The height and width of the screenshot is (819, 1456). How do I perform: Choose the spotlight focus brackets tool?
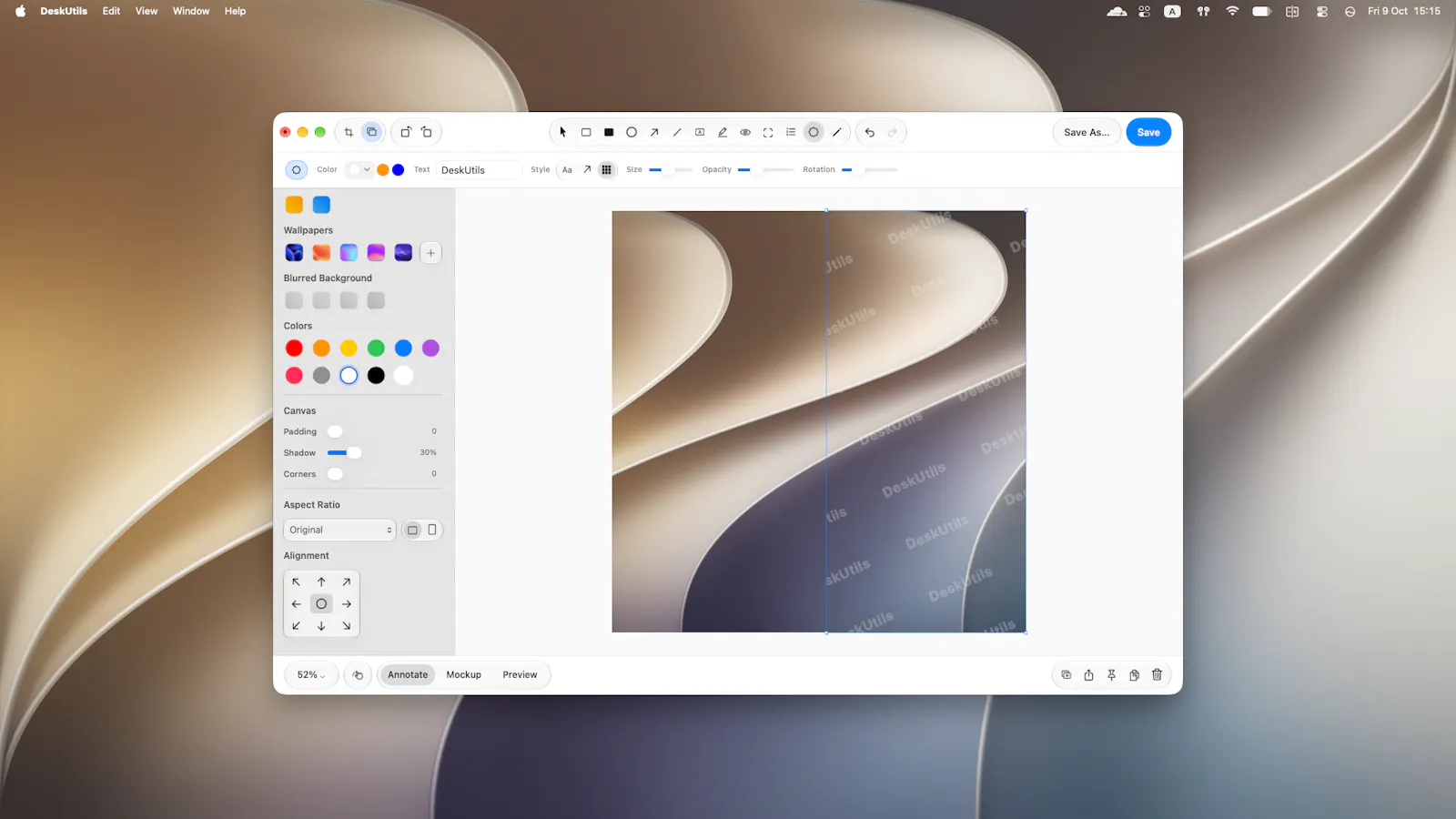(768, 132)
